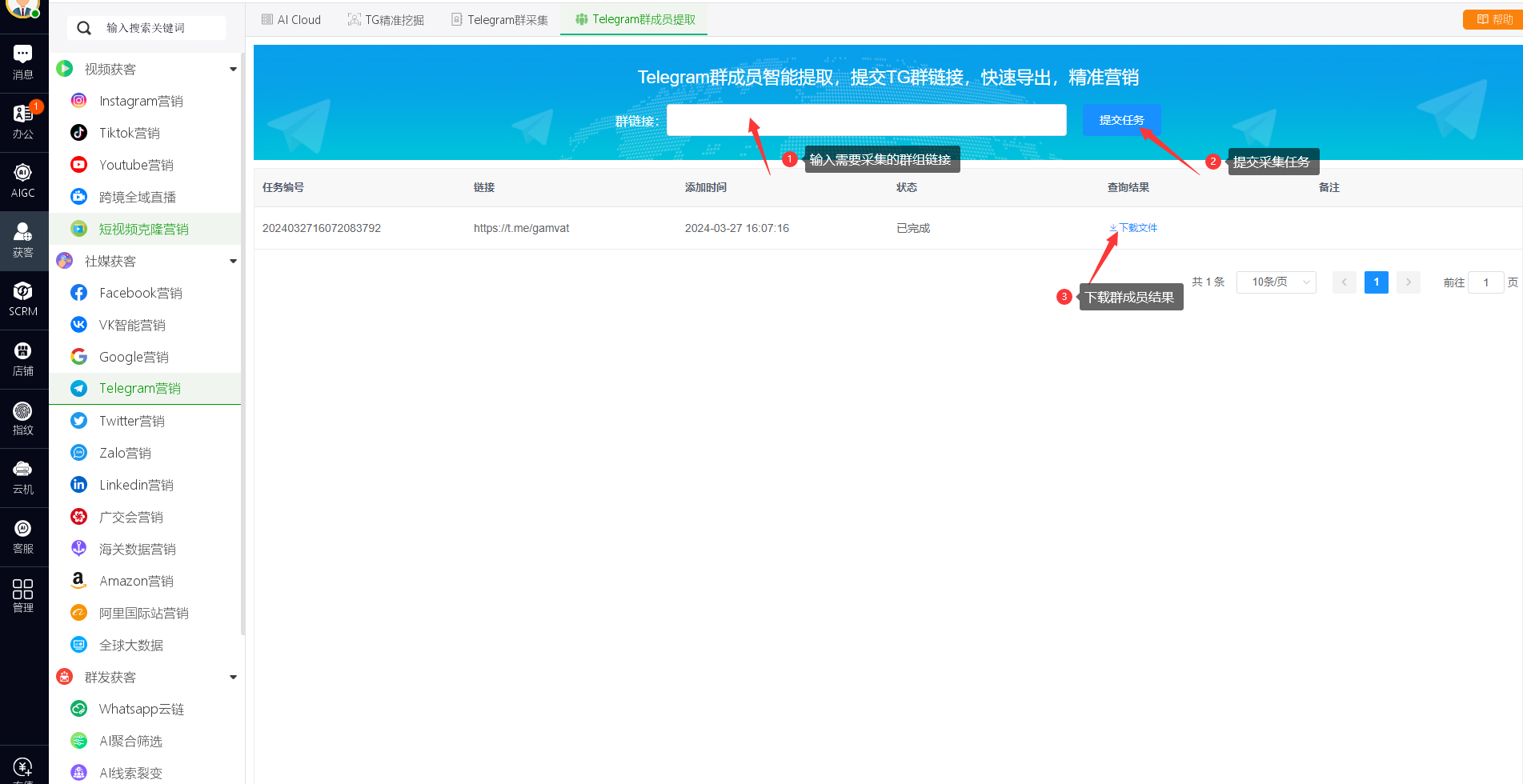This screenshot has width=1523, height=784.
Task: Collapse the 视频获客 section arrow
Action: pos(233,70)
